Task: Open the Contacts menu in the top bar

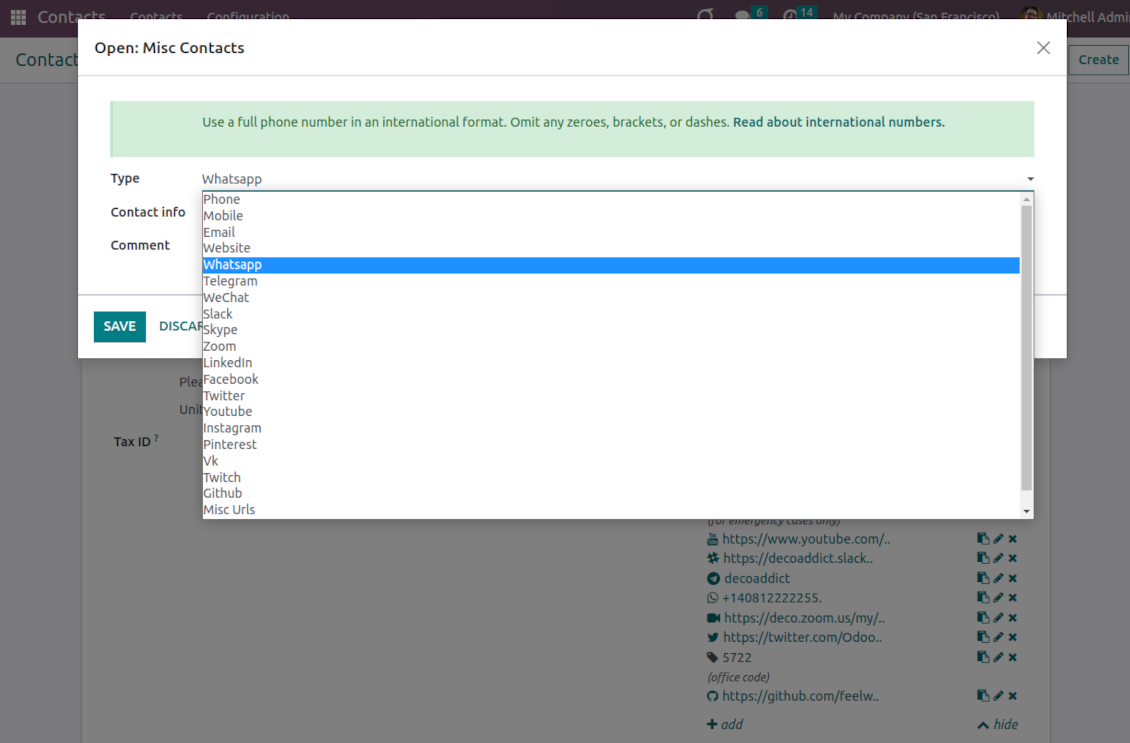Action: (x=156, y=16)
